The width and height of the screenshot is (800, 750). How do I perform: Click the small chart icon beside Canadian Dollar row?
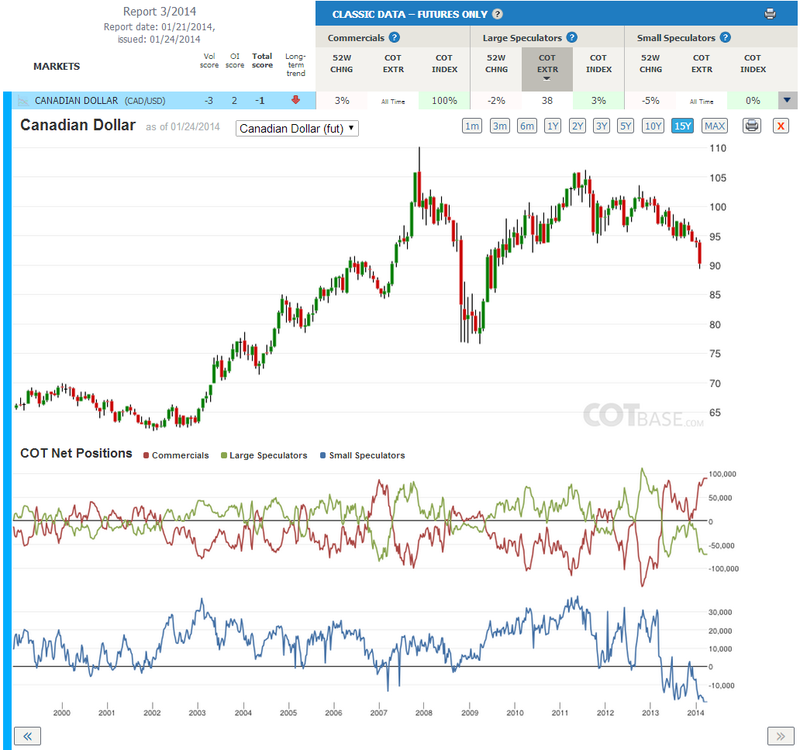23,101
